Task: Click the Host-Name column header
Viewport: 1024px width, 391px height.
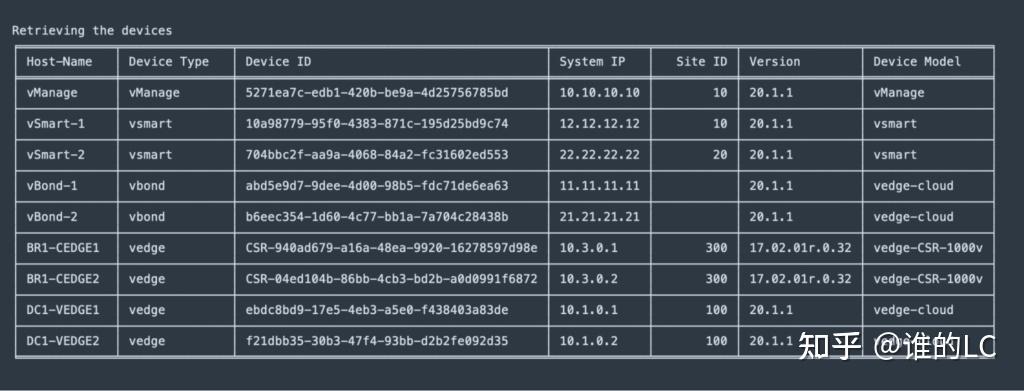Action: pos(59,62)
